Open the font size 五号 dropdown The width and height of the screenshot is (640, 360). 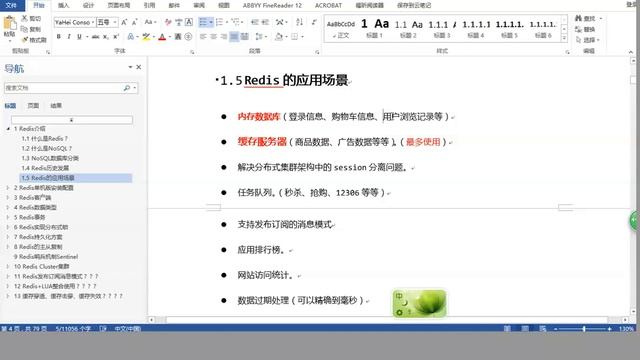[116, 22]
